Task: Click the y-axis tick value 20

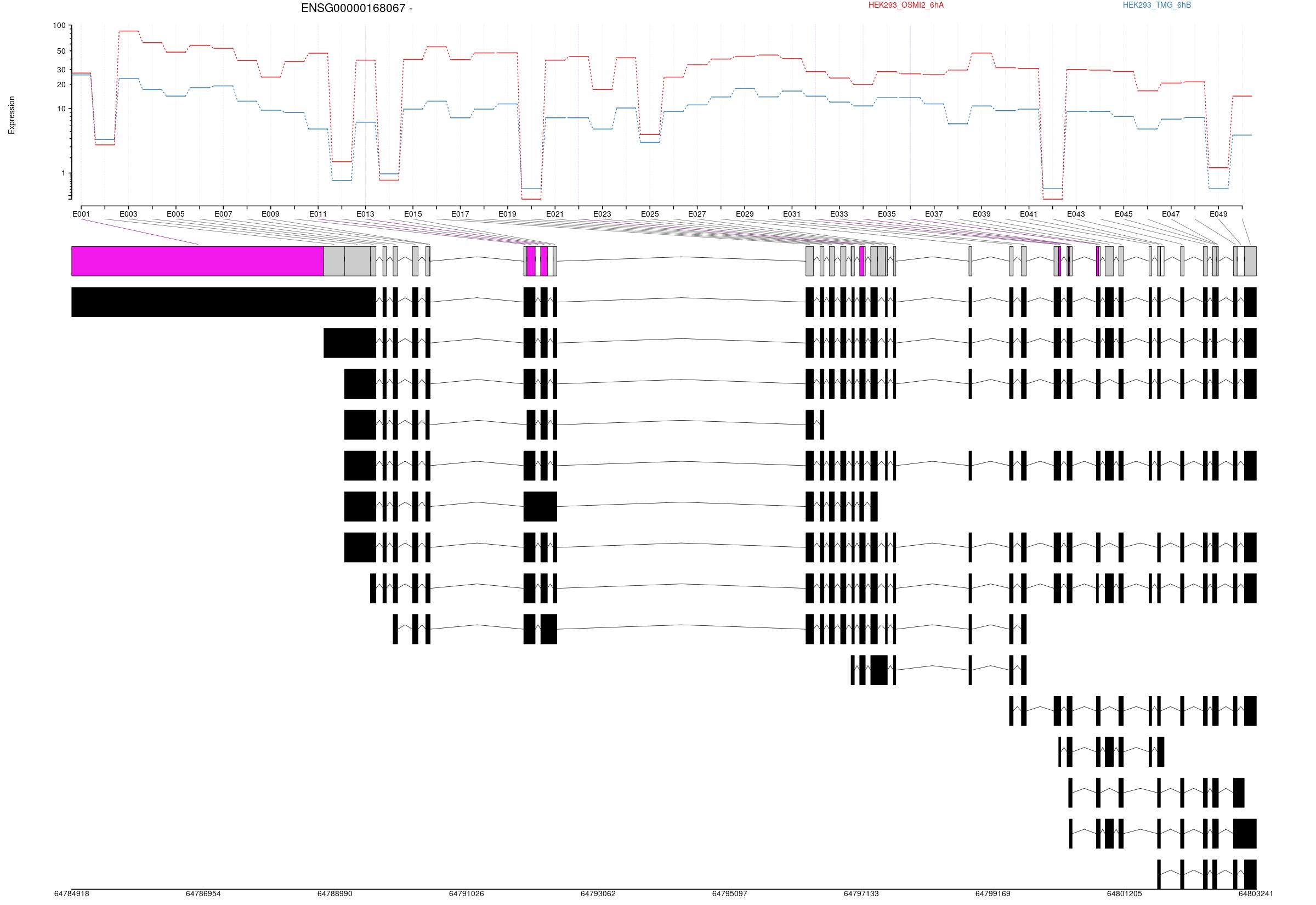Action: tap(61, 84)
